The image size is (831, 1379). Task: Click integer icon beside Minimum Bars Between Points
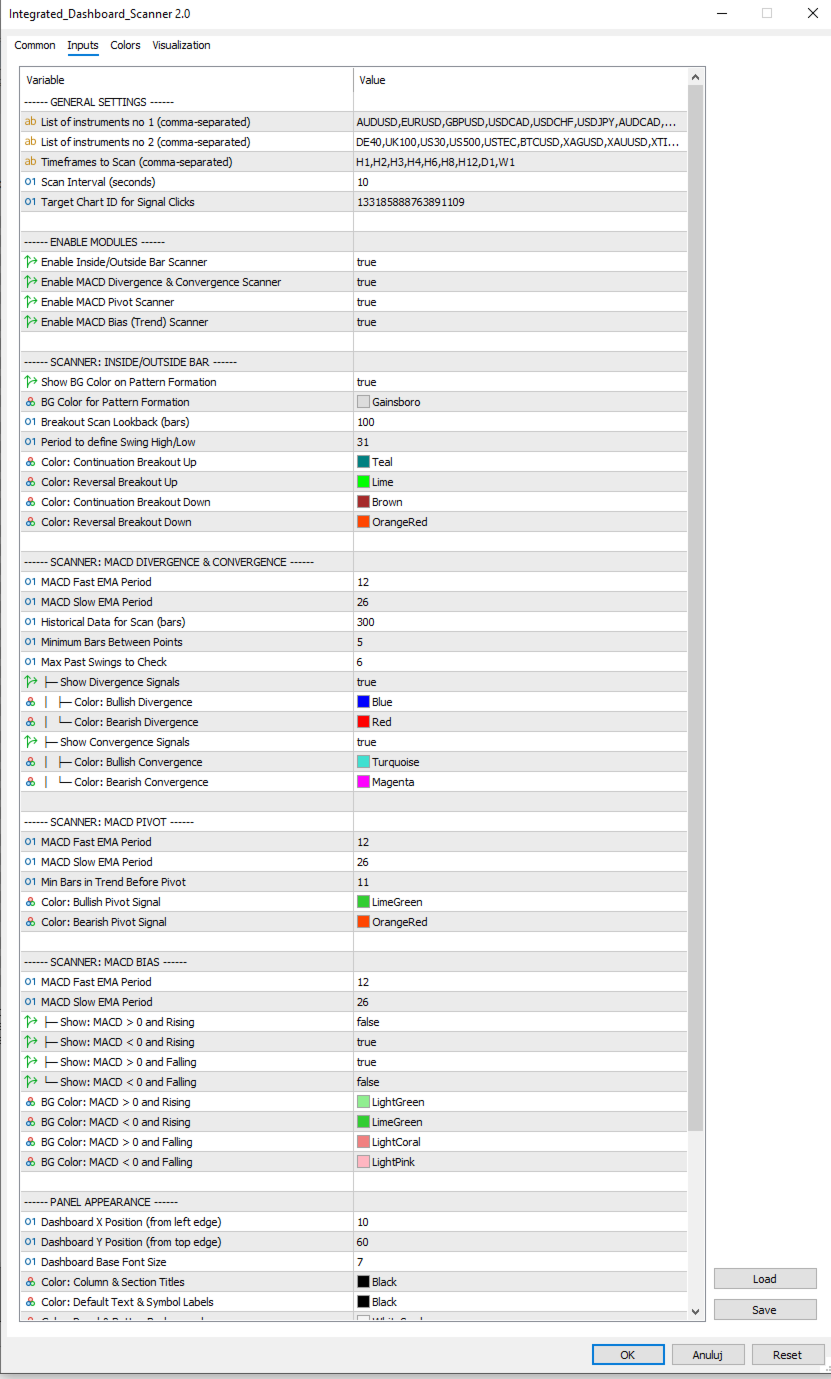(30, 642)
